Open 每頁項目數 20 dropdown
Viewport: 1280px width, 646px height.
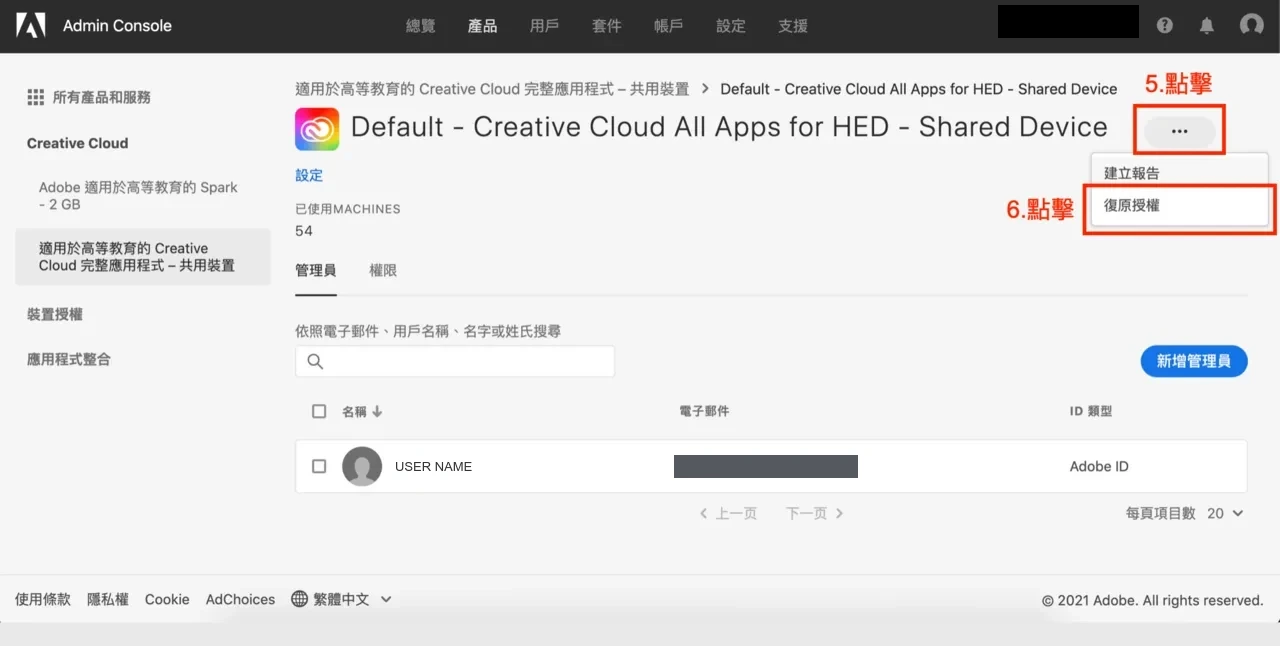click(1225, 513)
